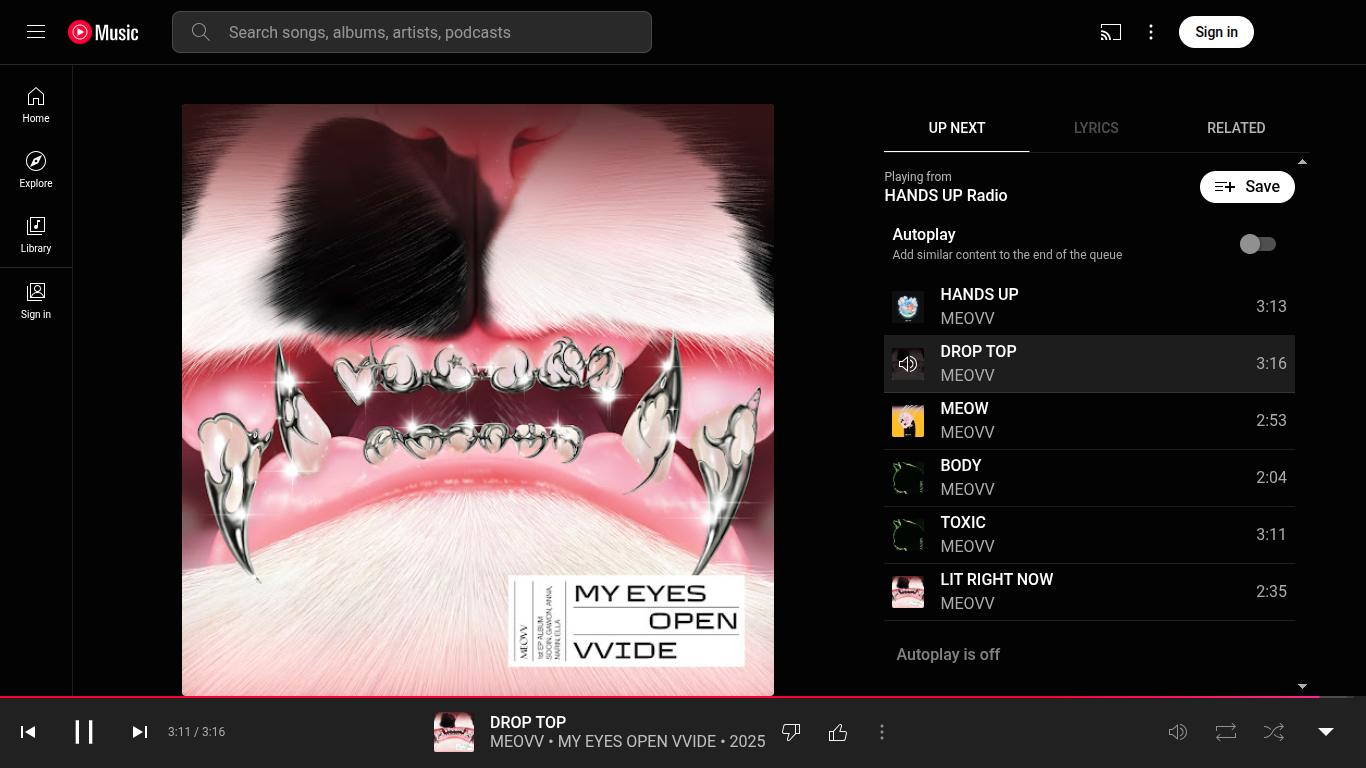This screenshot has height=768, width=1366.
Task: Skip to next track
Action: (x=140, y=732)
